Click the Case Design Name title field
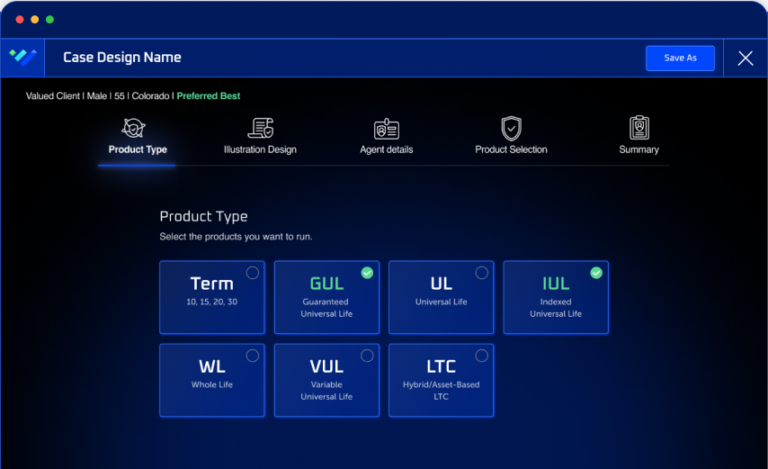This screenshot has height=469, width=768. coord(122,58)
